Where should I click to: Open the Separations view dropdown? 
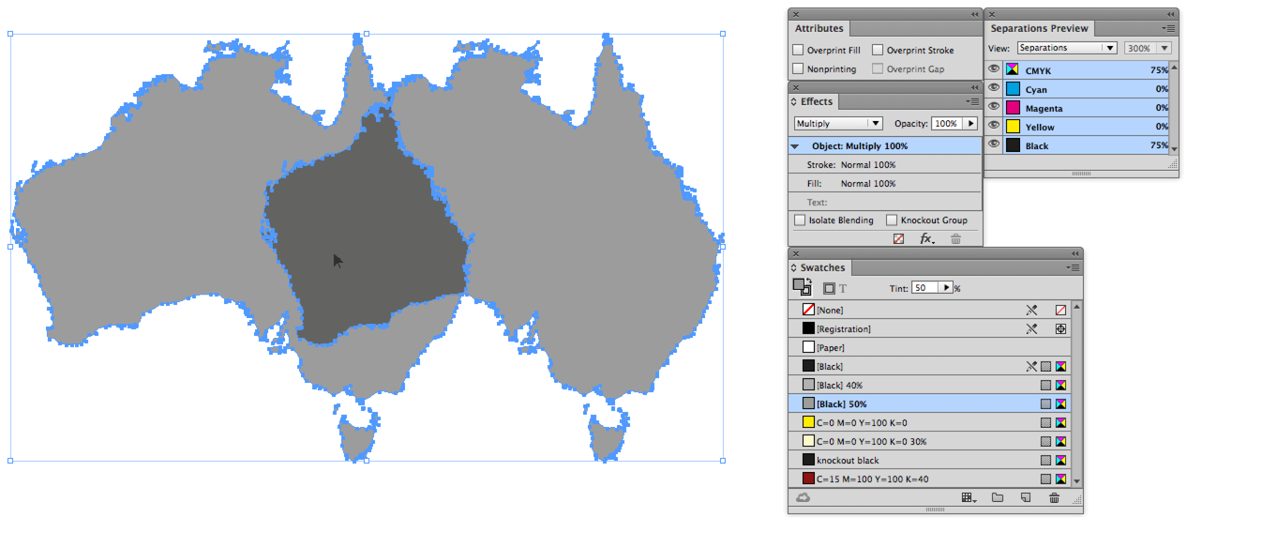tap(1067, 48)
